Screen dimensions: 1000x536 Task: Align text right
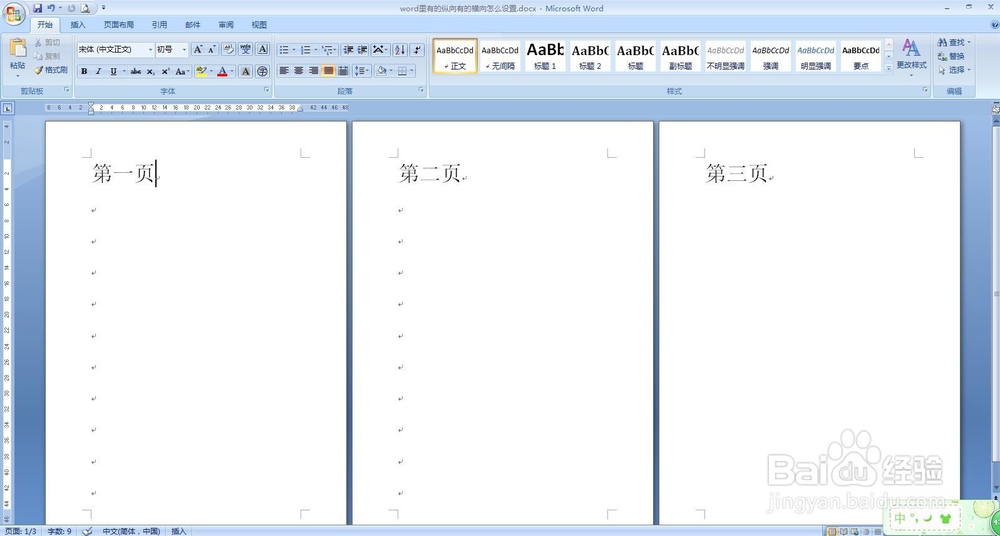(x=313, y=71)
